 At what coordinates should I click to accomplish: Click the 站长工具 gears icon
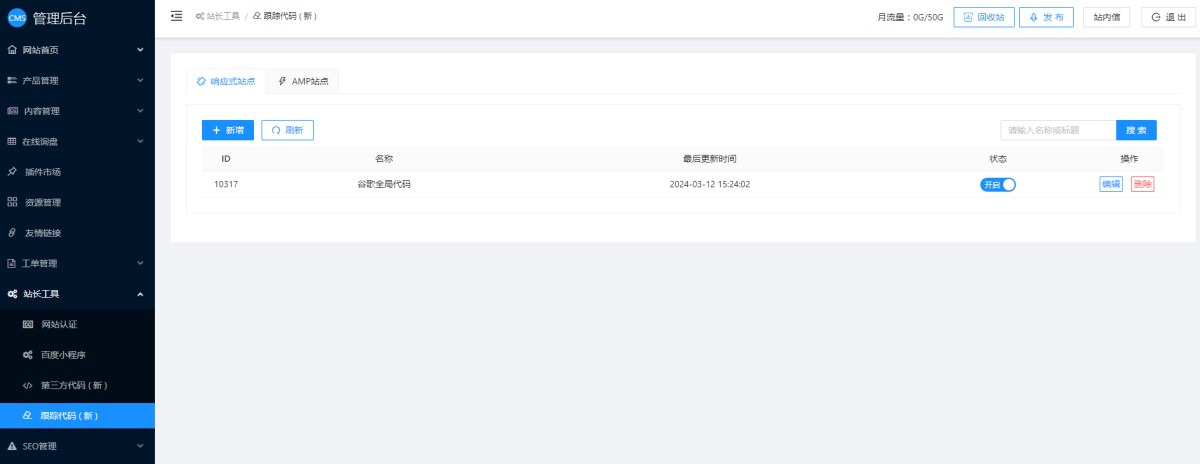[12, 294]
